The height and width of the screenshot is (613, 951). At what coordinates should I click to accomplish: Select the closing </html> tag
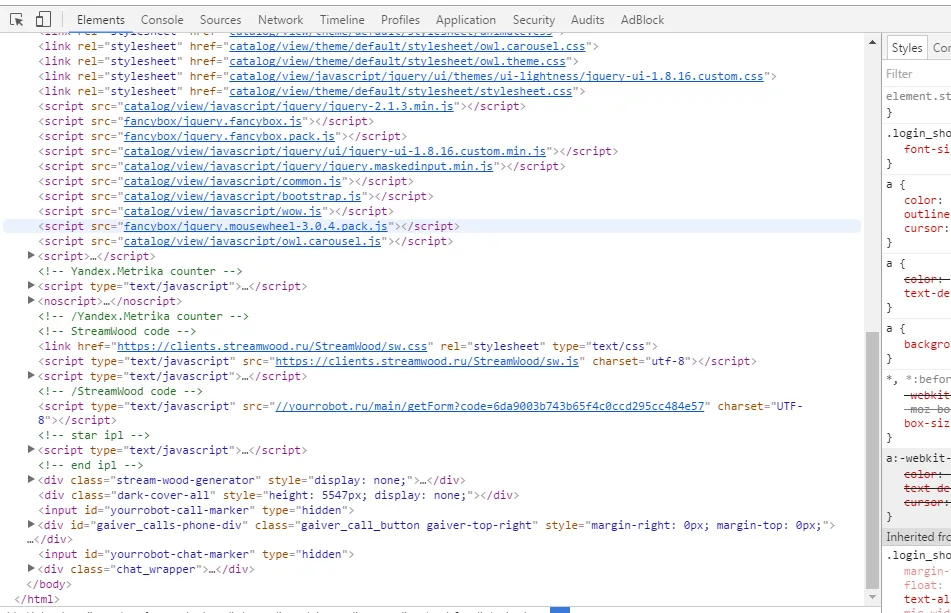coord(37,599)
